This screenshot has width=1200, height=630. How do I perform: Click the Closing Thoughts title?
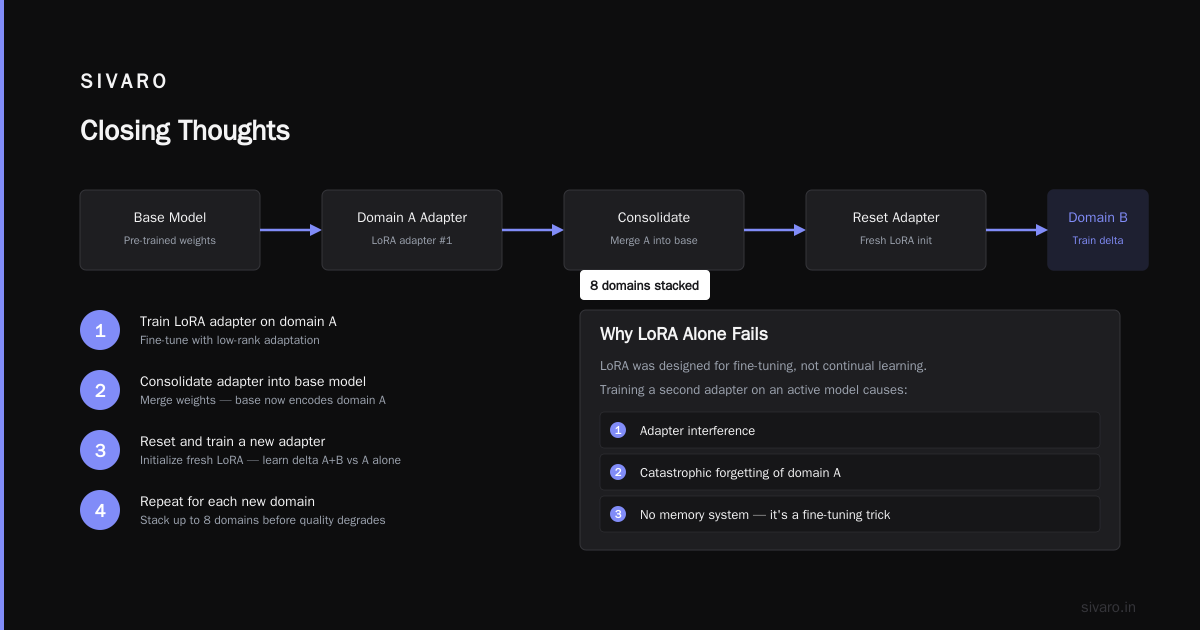point(185,131)
